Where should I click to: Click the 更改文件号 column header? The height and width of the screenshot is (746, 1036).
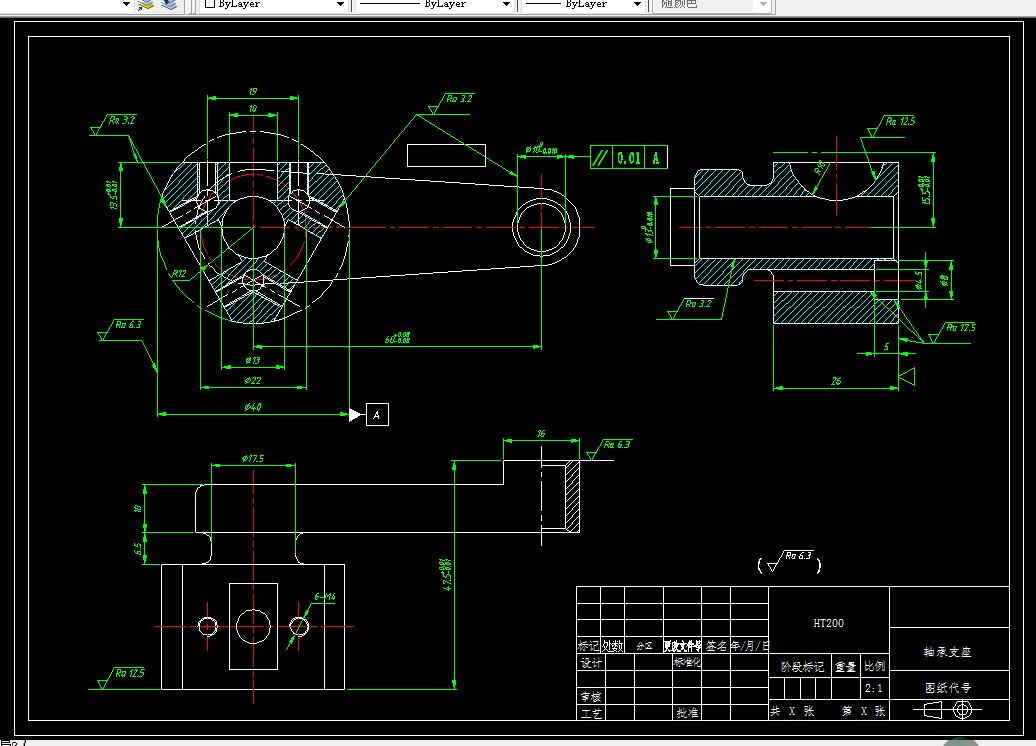(x=683, y=646)
